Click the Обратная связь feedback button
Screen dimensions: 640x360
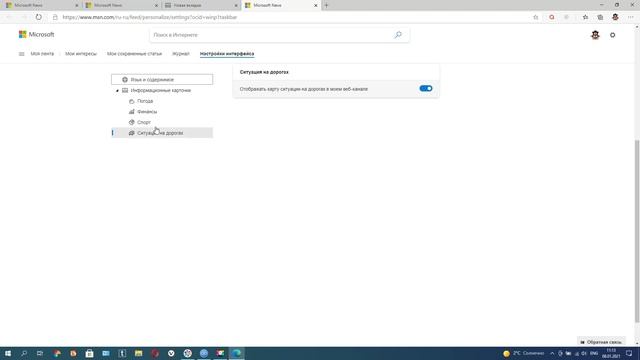pyautogui.click(x=601, y=342)
